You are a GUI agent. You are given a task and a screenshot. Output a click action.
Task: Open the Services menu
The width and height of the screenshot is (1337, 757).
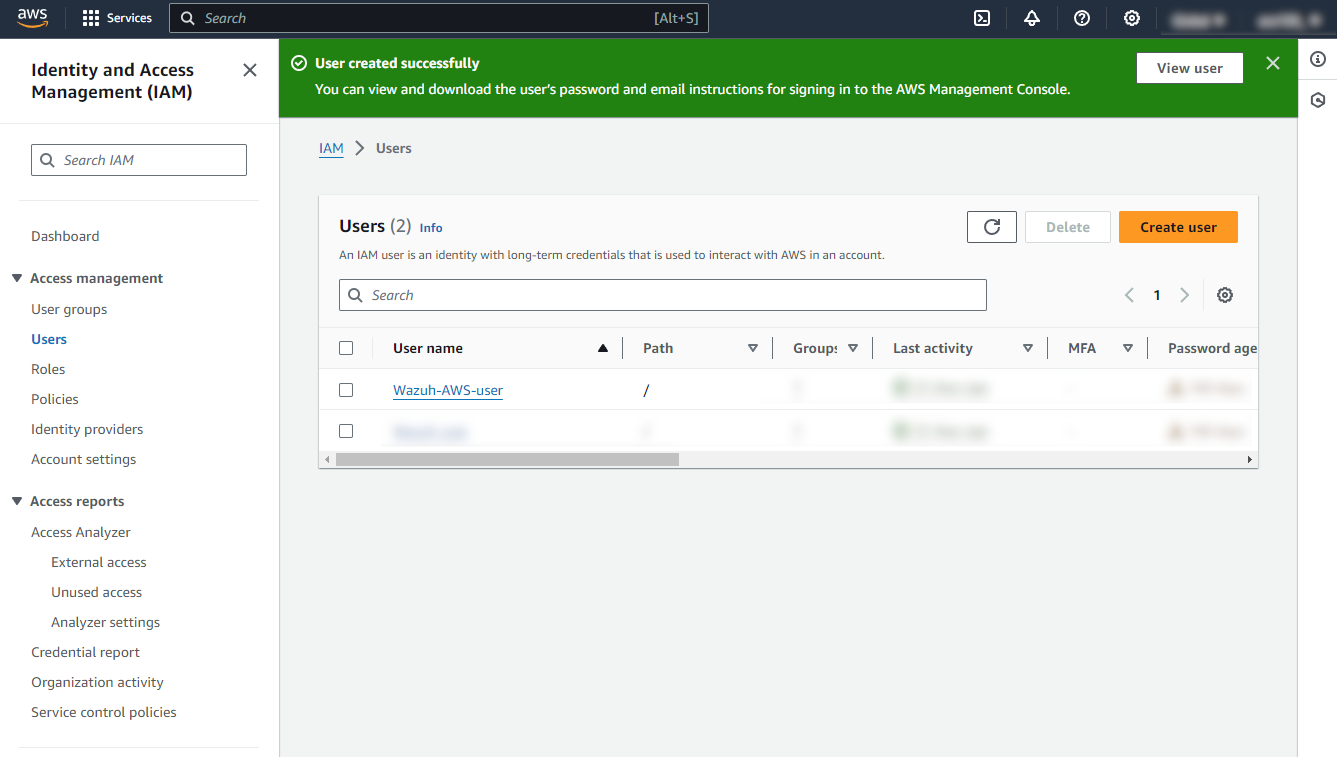point(117,18)
